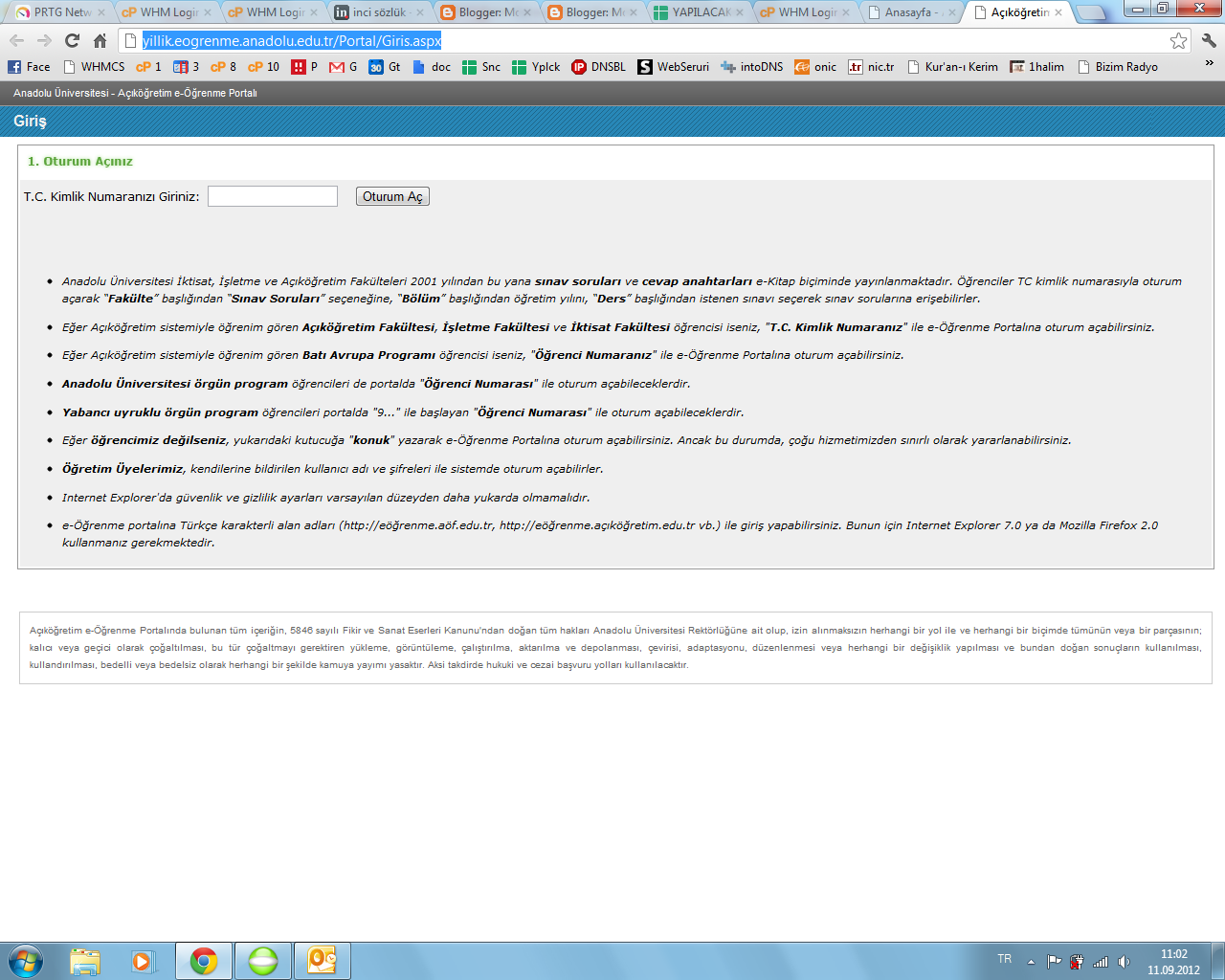Open the WebSeruri bookmark

pyautogui.click(x=674, y=67)
